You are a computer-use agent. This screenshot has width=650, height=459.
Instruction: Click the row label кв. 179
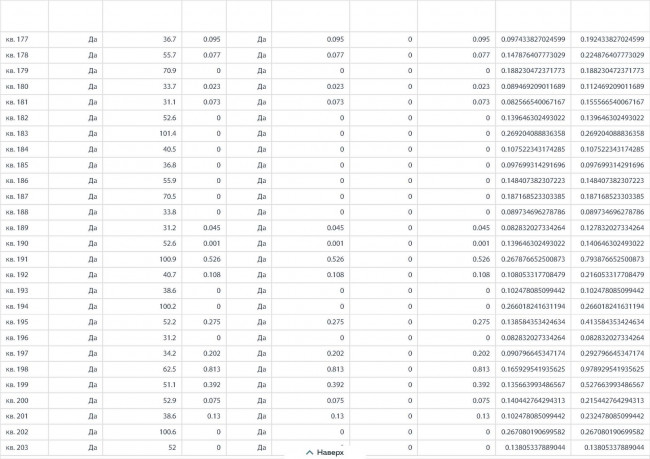coord(17,71)
